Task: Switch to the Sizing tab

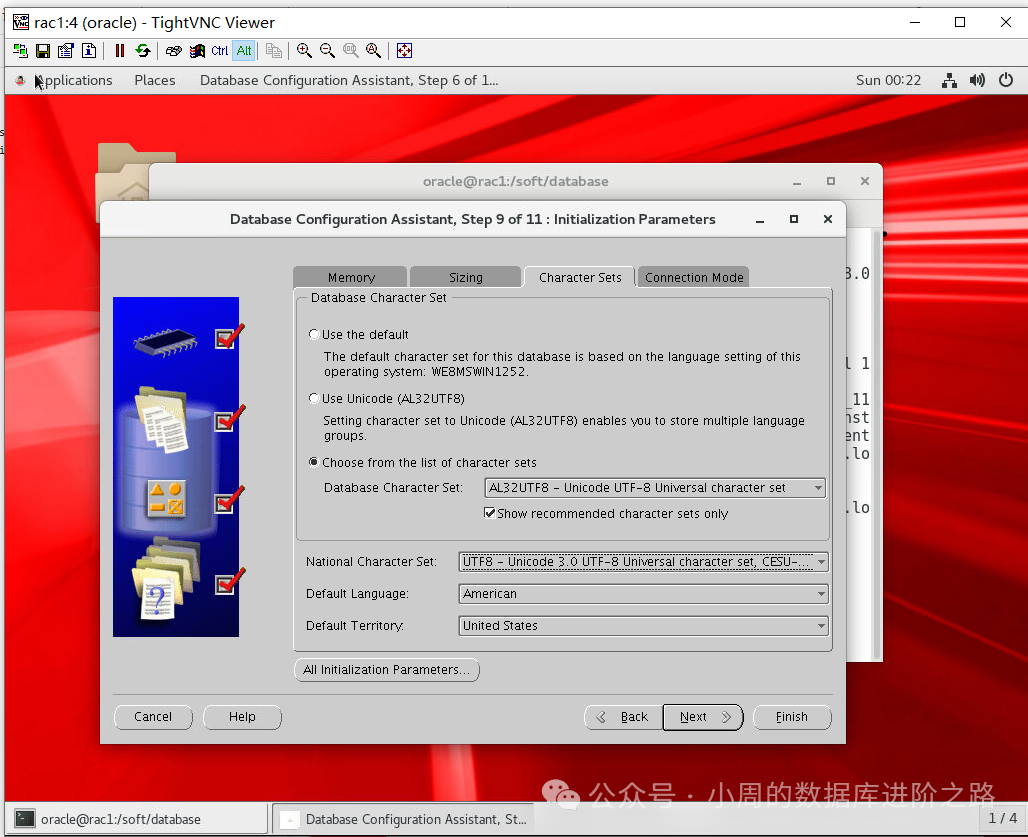Action: click(465, 277)
